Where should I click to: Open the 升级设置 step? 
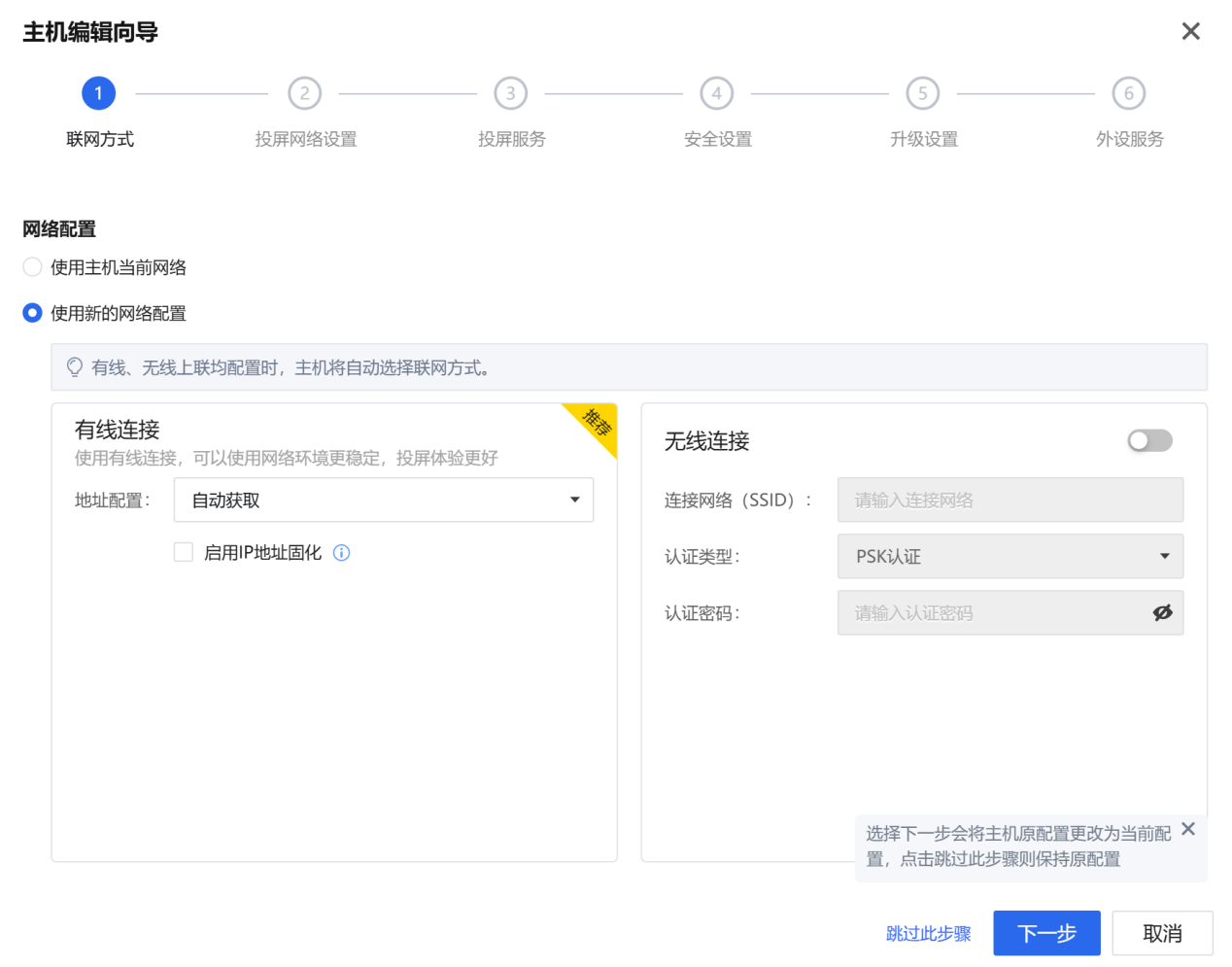pos(923,139)
